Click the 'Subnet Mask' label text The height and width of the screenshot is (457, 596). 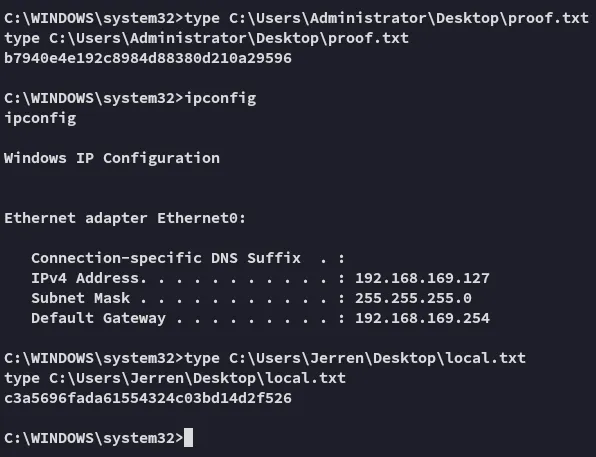coord(81,298)
